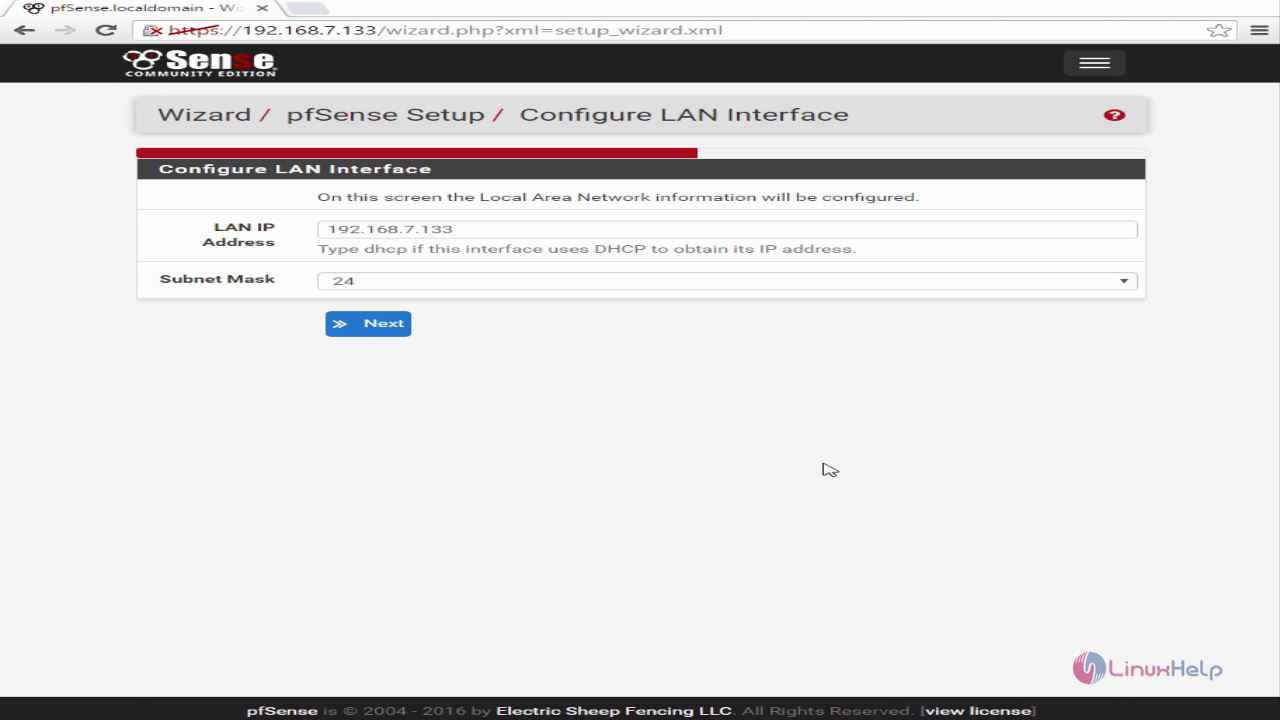Click the browser back arrow

(24, 30)
